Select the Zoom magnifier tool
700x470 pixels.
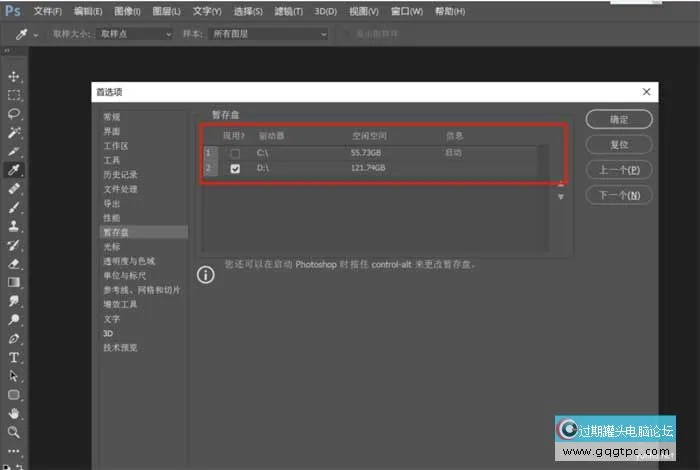14,432
